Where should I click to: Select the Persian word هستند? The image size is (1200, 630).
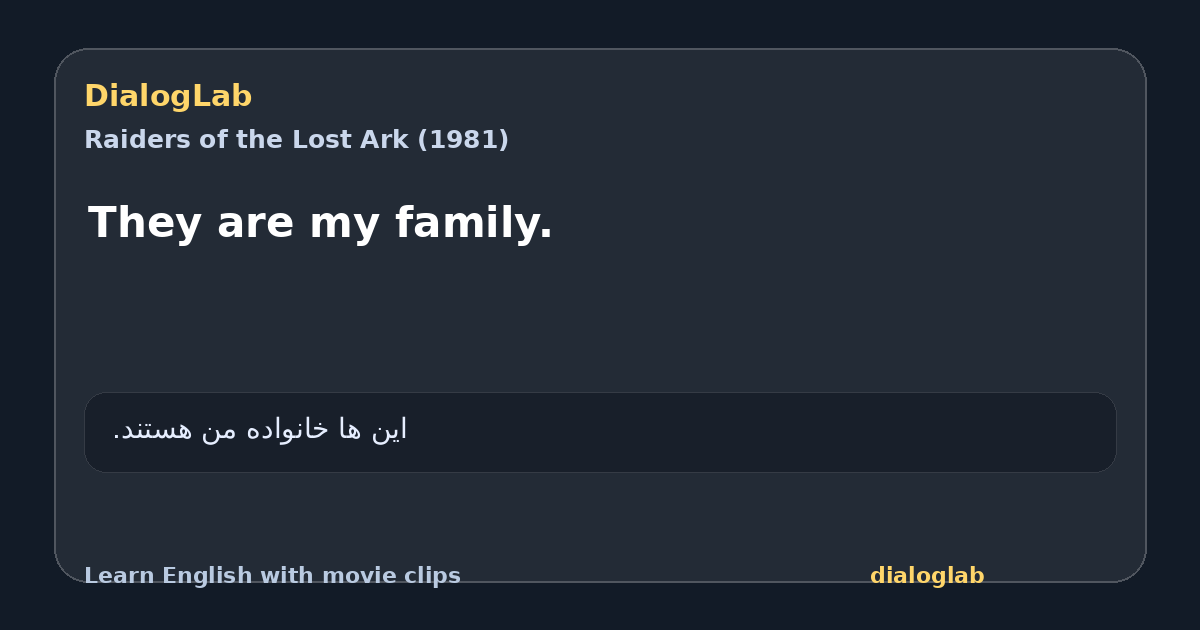(x=156, y=429)
